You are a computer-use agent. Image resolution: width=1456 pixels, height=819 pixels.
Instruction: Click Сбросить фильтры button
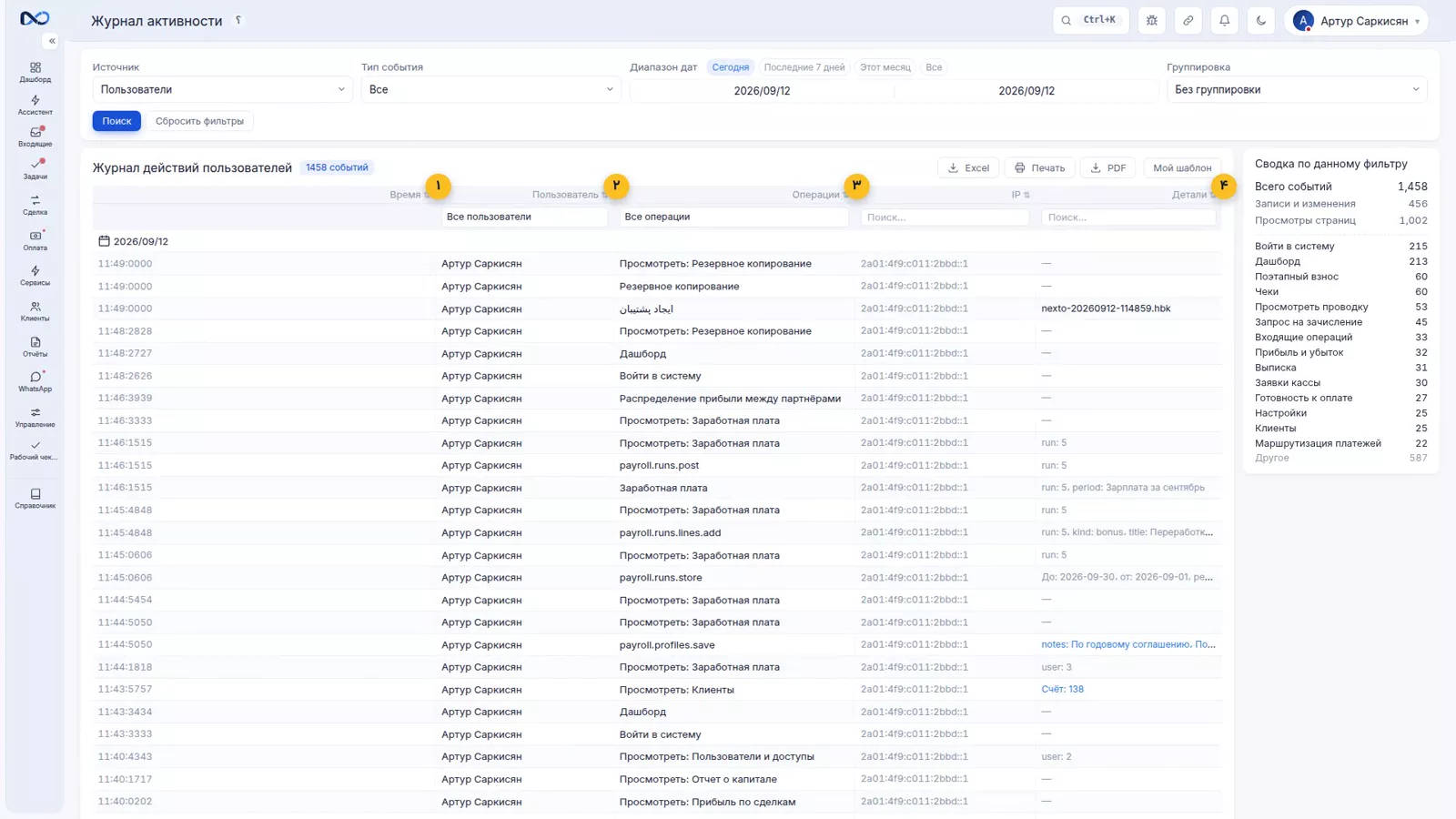(199, 121)
